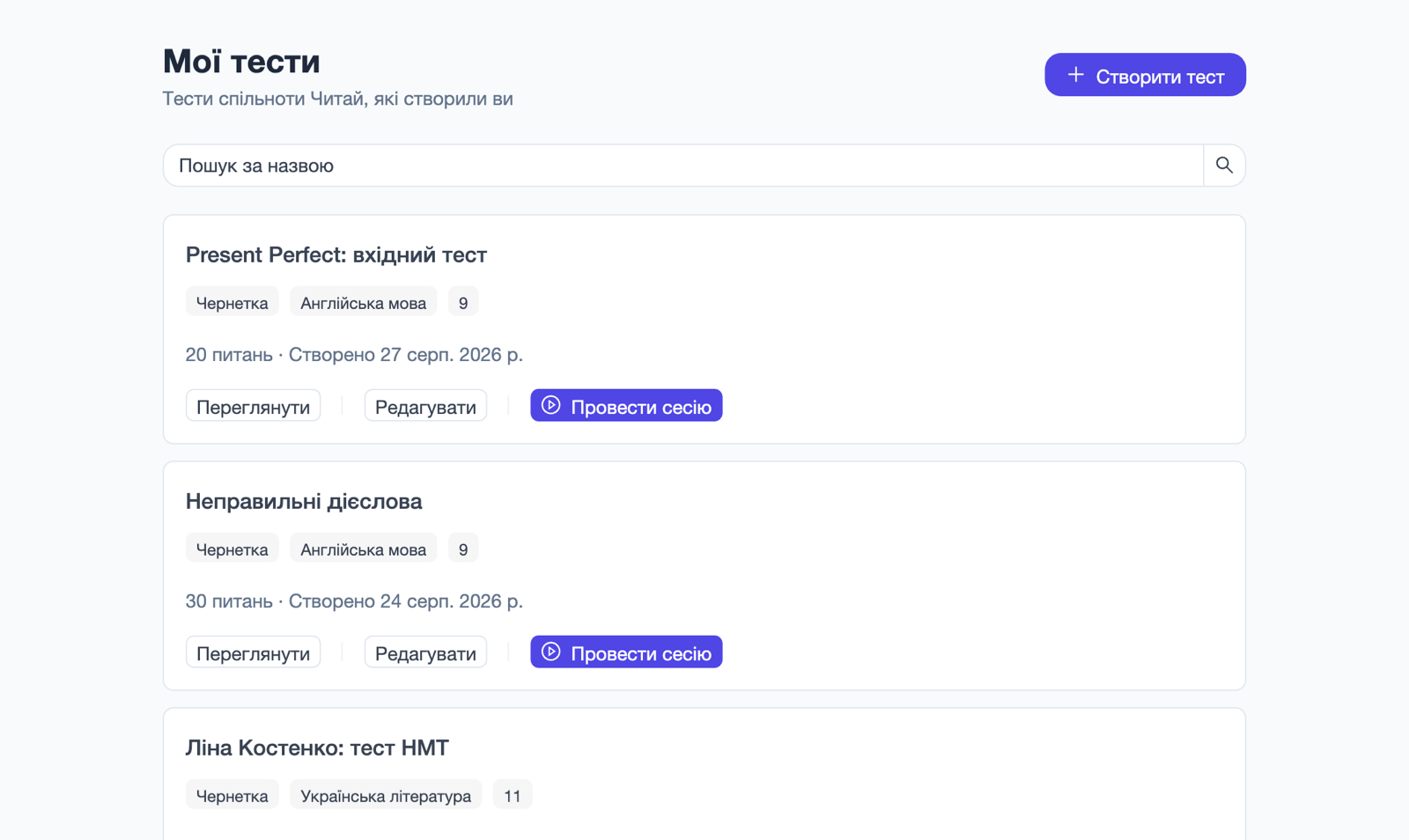
Task: Click Чернетка tag on Present Perfect card
Action: coord(232,302)
